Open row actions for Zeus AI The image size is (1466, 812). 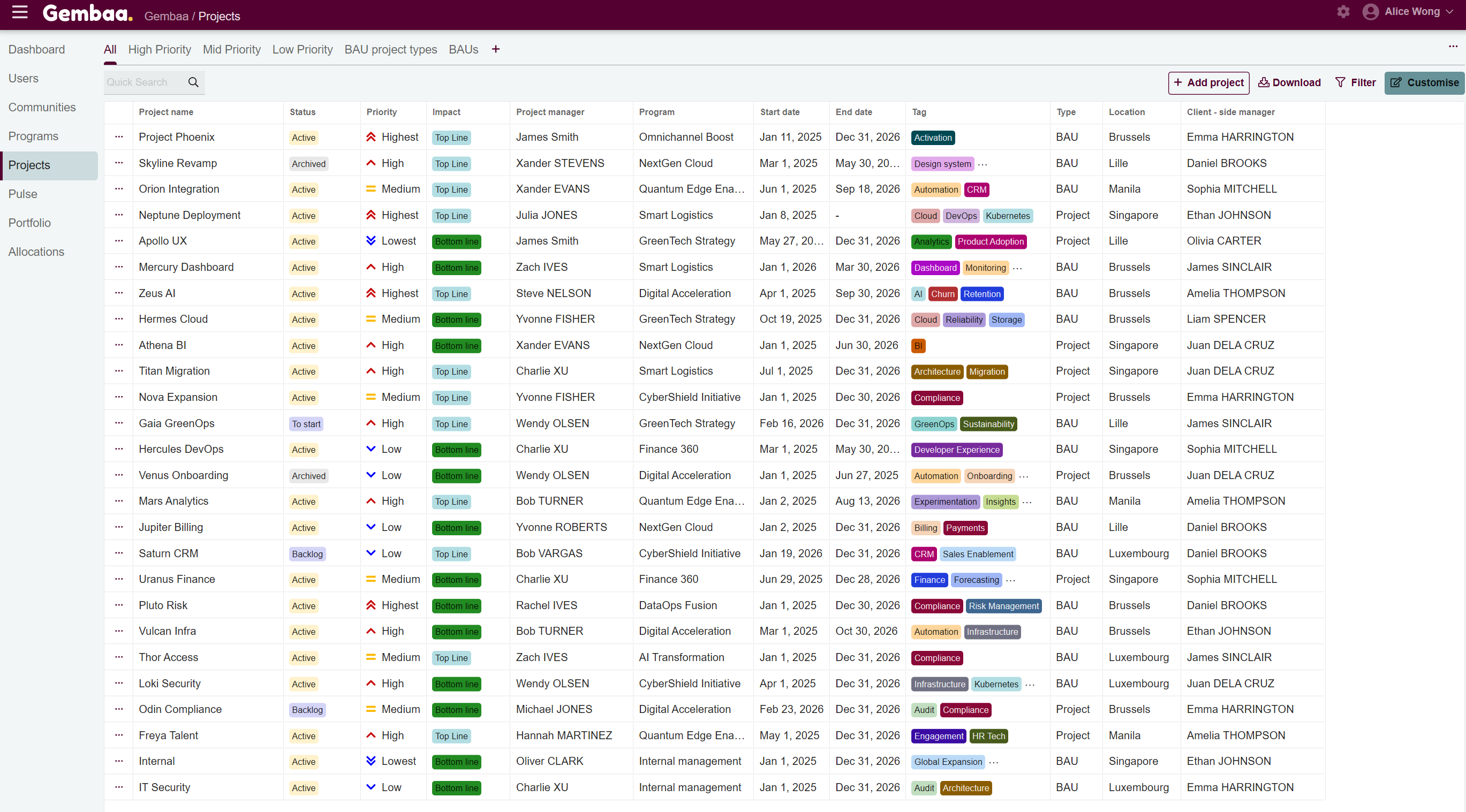118,293
